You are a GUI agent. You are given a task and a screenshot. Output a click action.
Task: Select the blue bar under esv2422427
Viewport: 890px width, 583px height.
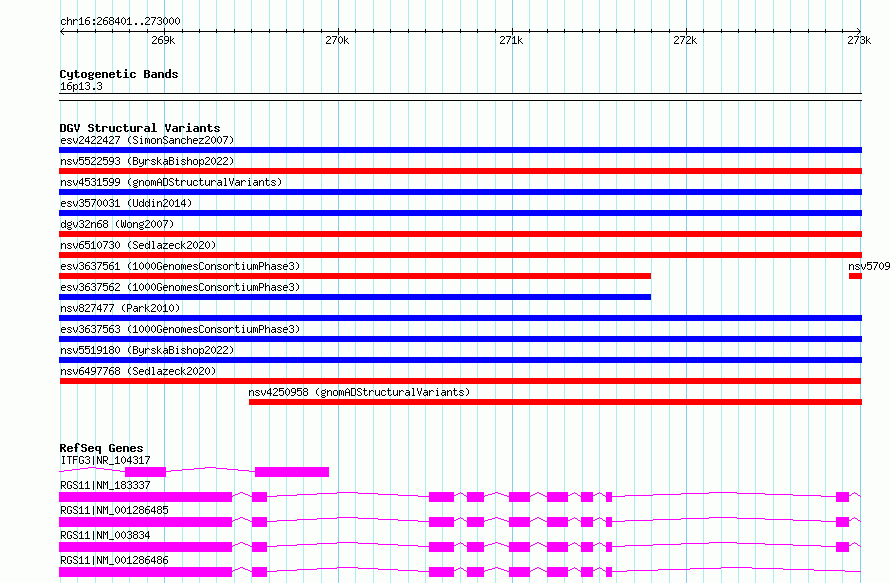click(x=460, y=150)
